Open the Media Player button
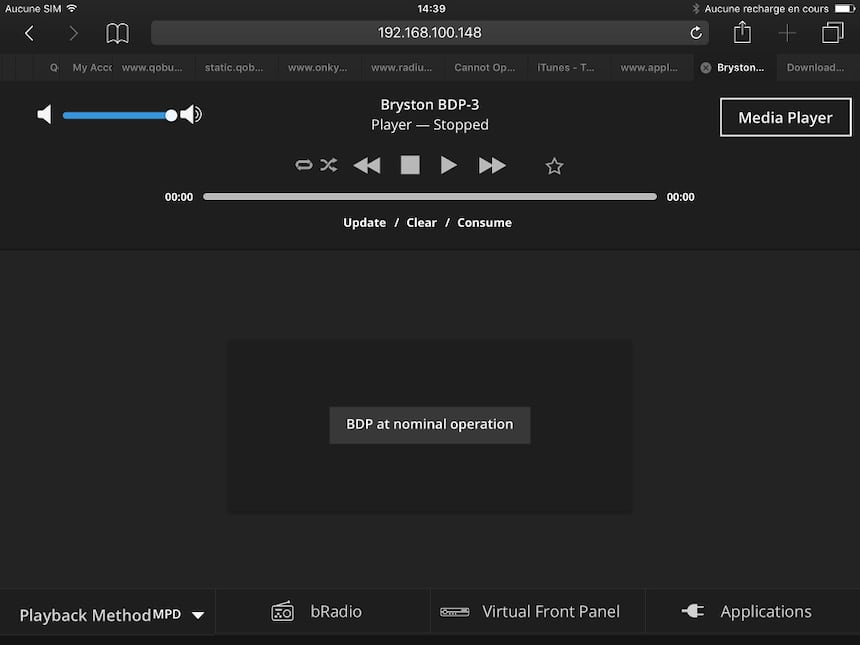The image size is (860, 645). pos(785,117)
